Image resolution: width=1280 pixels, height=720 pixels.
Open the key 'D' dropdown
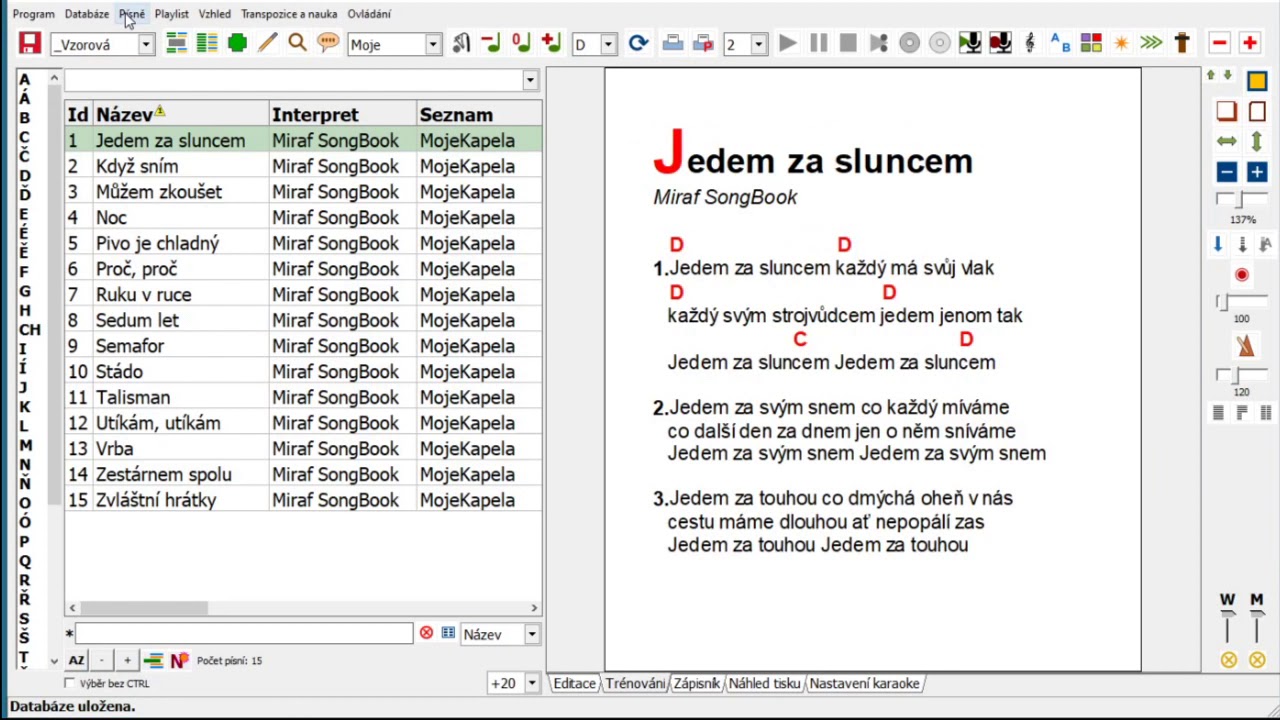pyautogui.click(x=608, y=44)
